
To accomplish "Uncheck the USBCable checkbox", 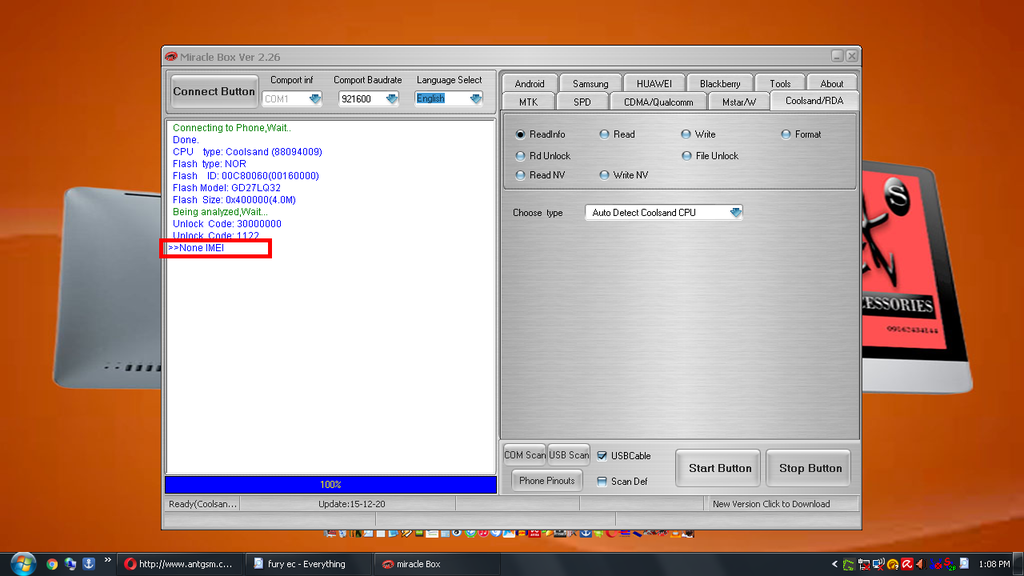I will 602,455.
